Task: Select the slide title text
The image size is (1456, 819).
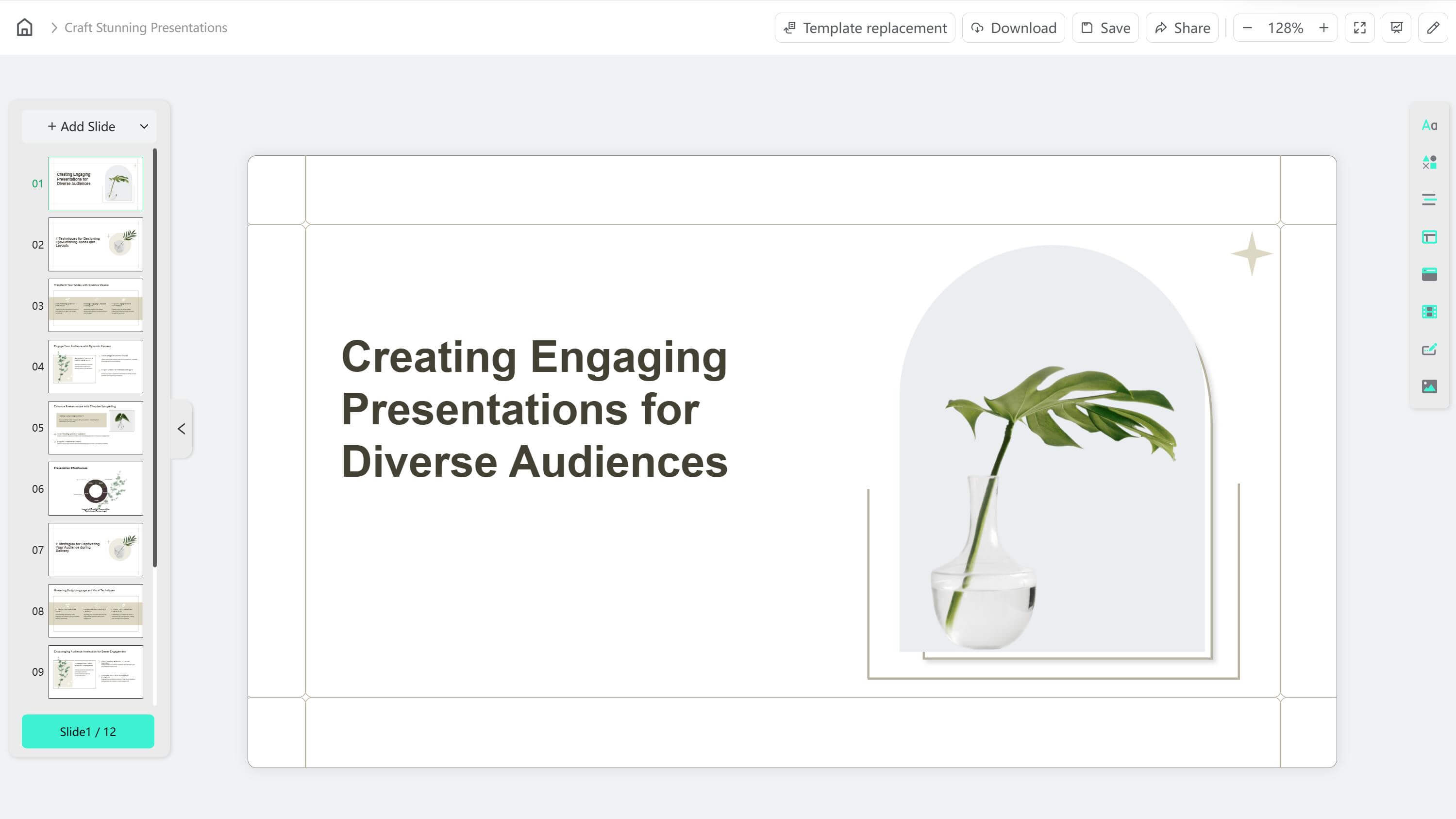Action: coord(534,409)
